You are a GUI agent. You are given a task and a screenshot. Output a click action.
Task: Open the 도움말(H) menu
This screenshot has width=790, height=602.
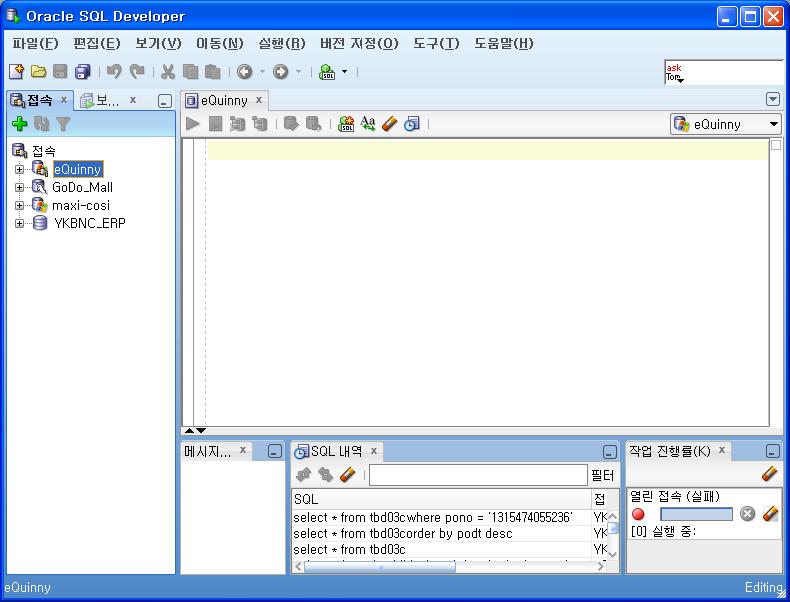(x=504, y=43)
